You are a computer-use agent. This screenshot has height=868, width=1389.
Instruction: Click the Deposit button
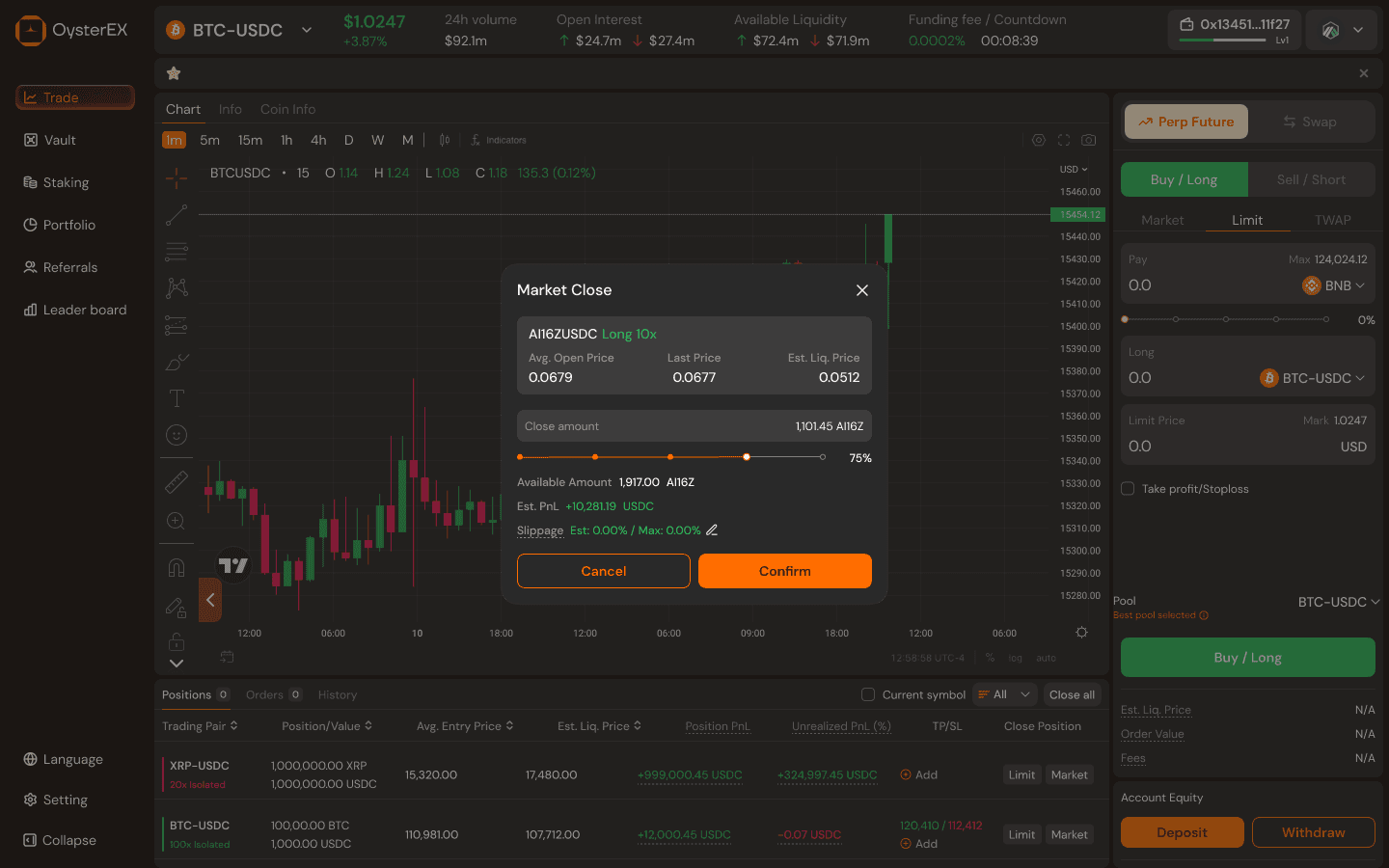coord(1183,832)
